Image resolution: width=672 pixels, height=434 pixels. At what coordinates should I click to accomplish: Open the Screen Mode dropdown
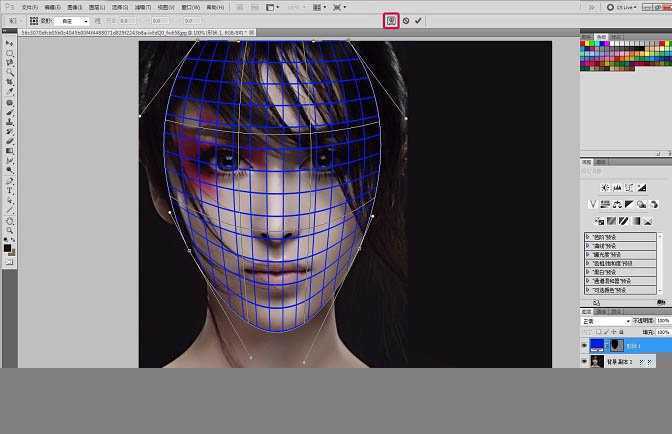pyautogui.click(x=340, y=7)
